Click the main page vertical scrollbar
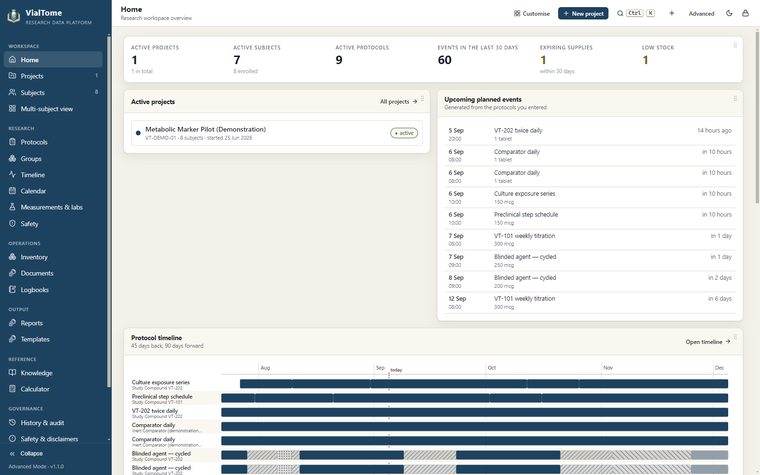The image size is (760, 475). 757,116
